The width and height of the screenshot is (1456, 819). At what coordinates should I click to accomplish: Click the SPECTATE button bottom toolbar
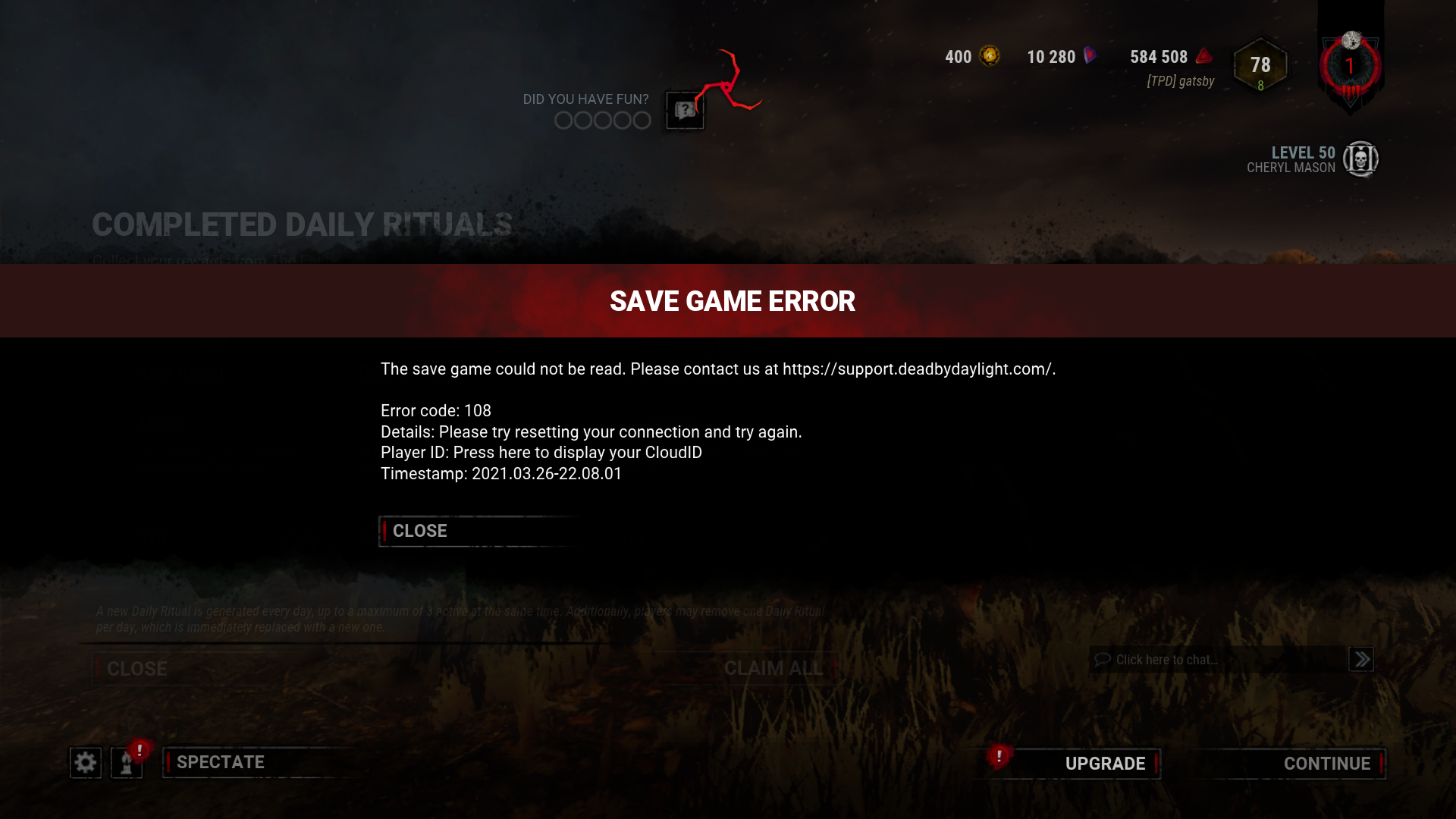(220, 762)
